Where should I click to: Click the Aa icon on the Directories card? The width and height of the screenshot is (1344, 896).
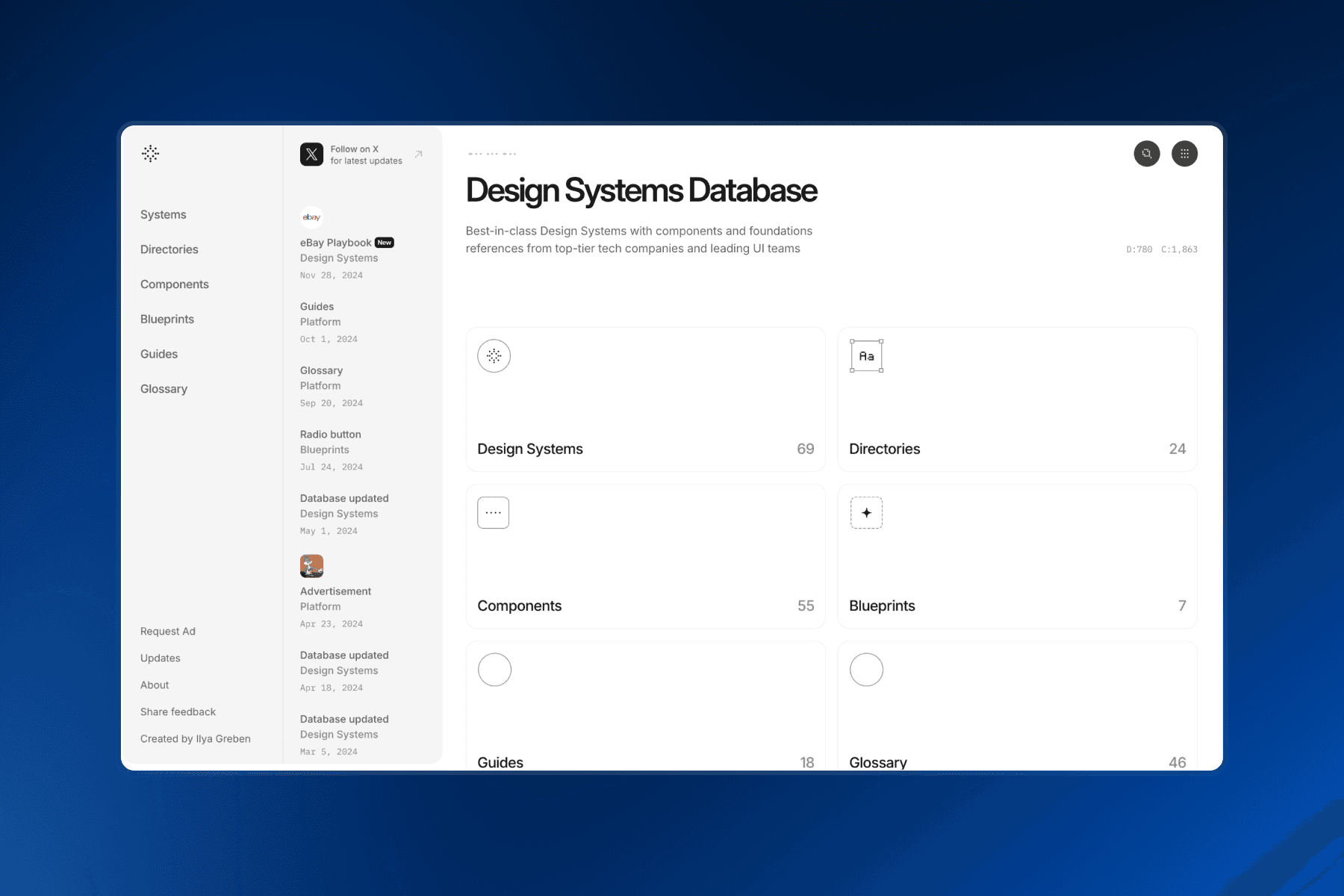click(x=866, y=355)
